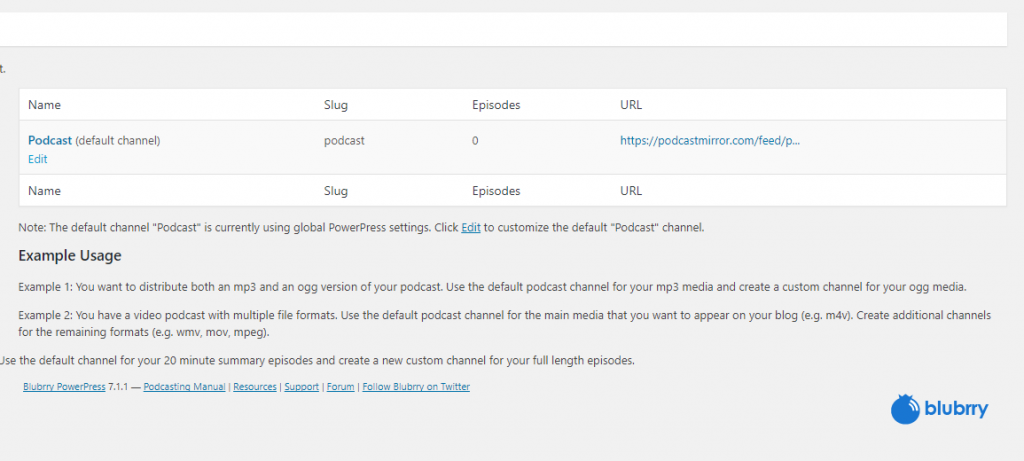
Task: Click the Example 1 paragraph about ogg media
Action: click(x=492, y=287)
